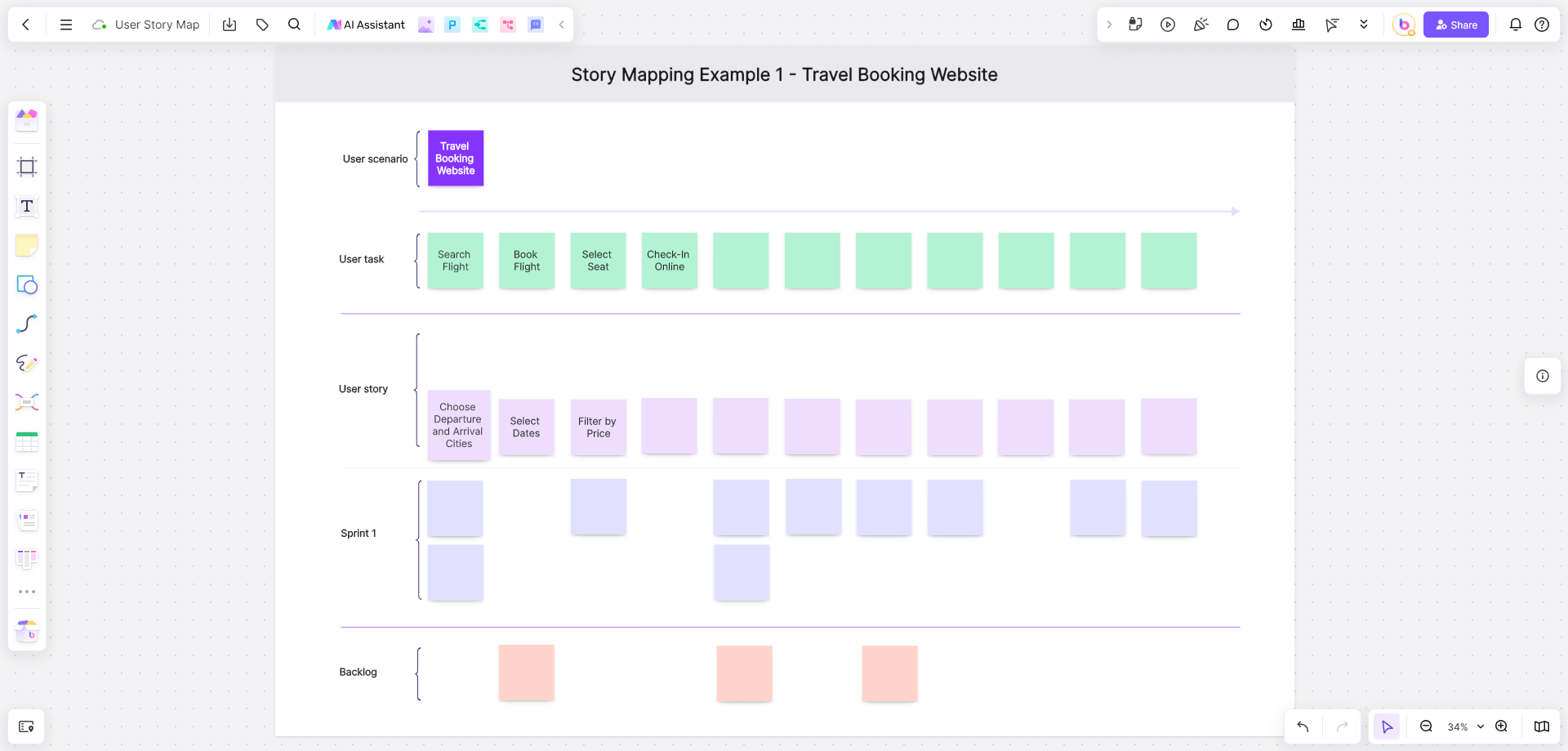Image resolution: width=1568 pixels, height=751 pixels.
Task: Open the 34% zoom level dropdown
Action: click(x=1465, y=726)
